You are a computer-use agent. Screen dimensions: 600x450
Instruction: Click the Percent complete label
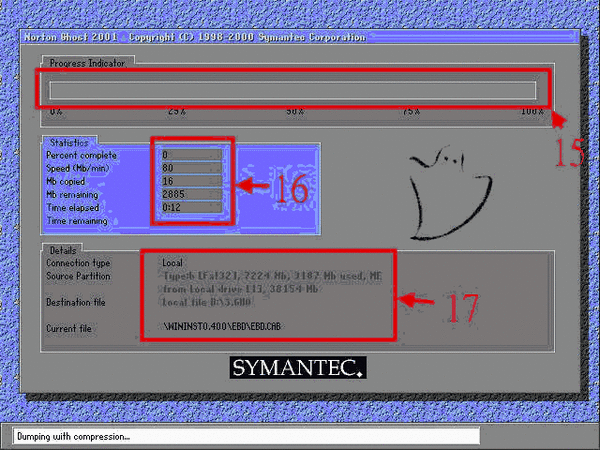pyautogui.click(x=81, y=155)
